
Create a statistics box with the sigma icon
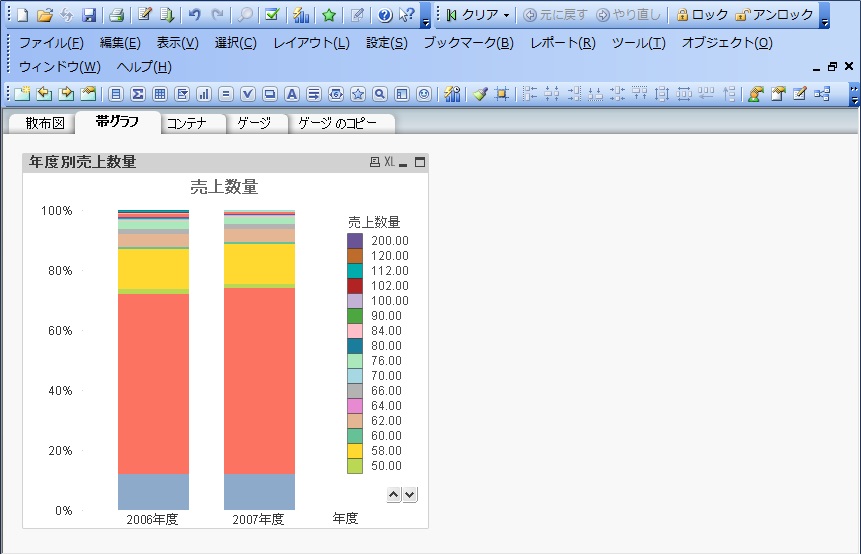[x=138, y=94]
